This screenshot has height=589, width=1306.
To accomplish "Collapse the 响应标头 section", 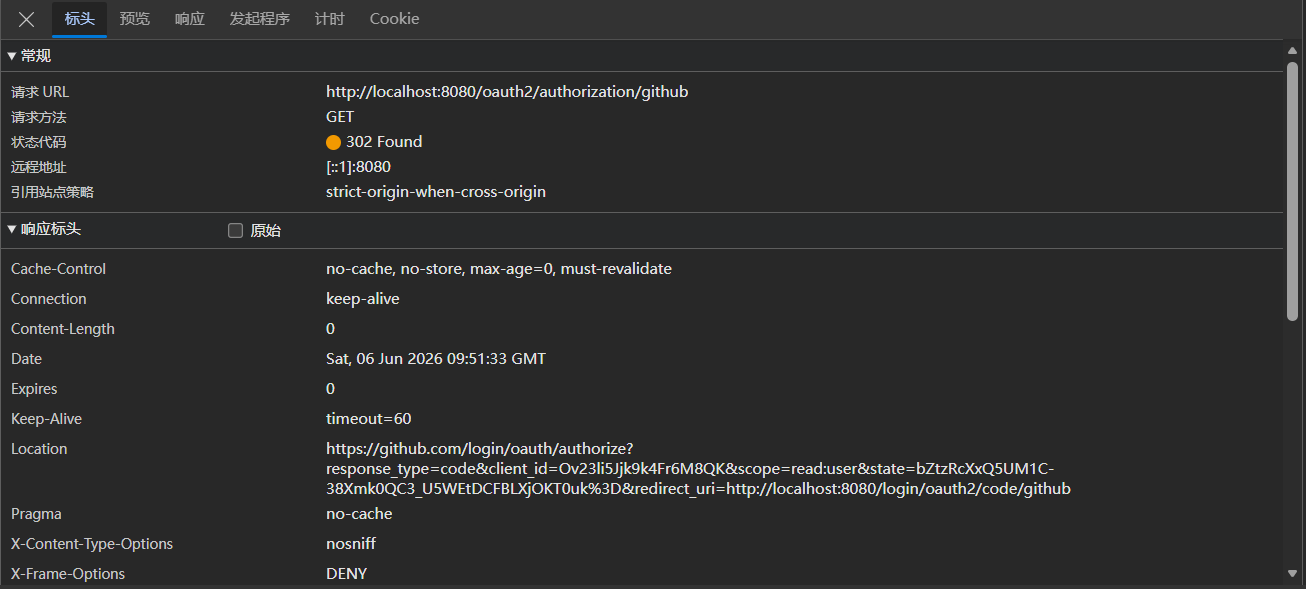I will 44,229.
